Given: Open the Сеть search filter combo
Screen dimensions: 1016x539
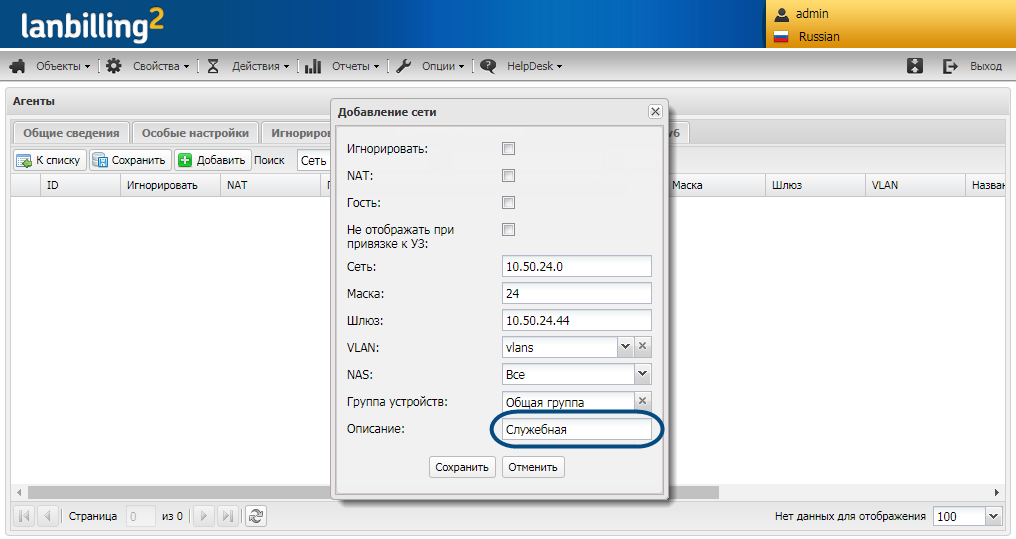Looking at the screenshot, I should [314, 160].
